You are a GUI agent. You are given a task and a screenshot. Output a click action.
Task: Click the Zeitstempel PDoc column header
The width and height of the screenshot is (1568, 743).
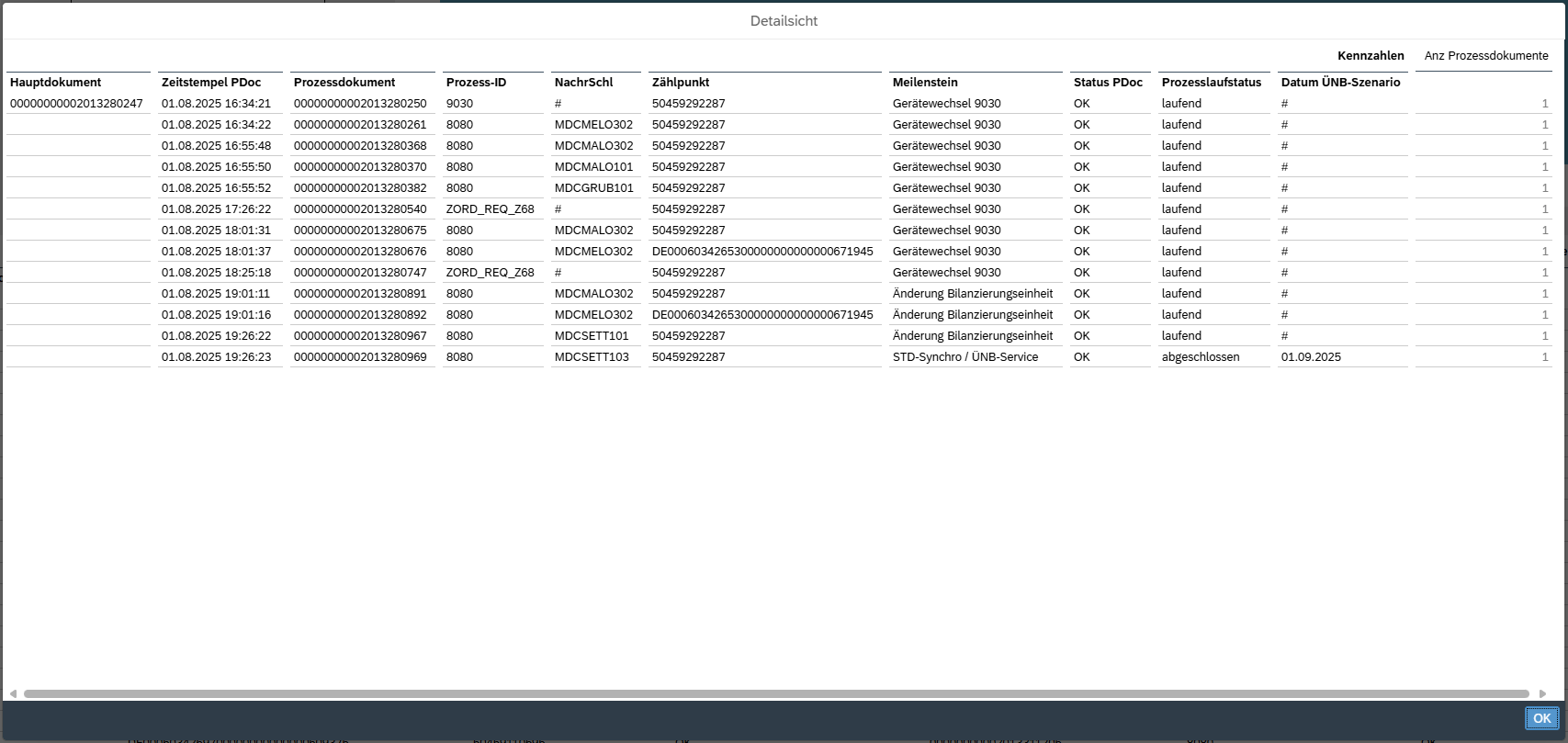211,83
